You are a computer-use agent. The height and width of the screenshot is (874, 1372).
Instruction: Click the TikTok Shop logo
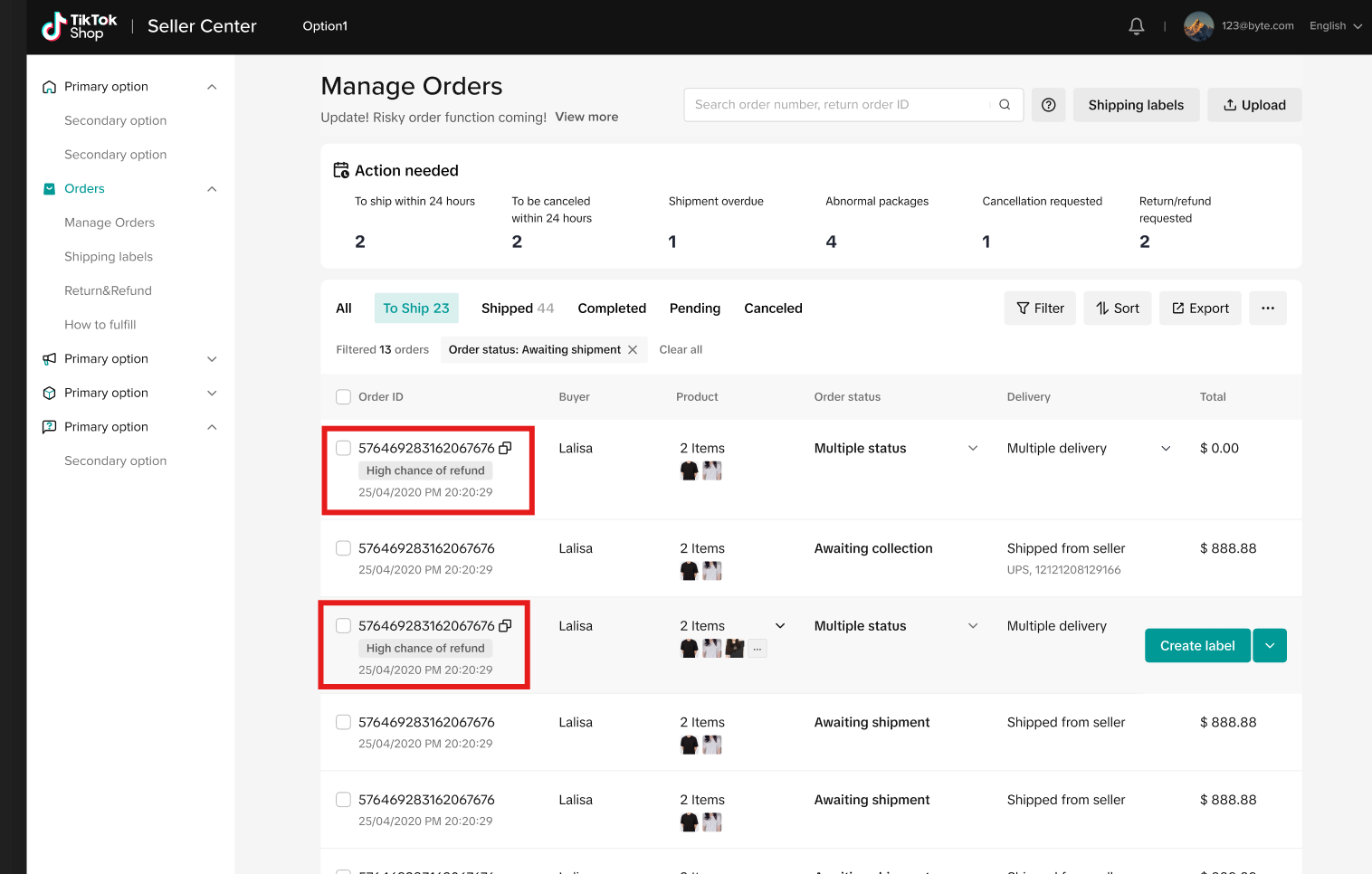tap(80, 26)
